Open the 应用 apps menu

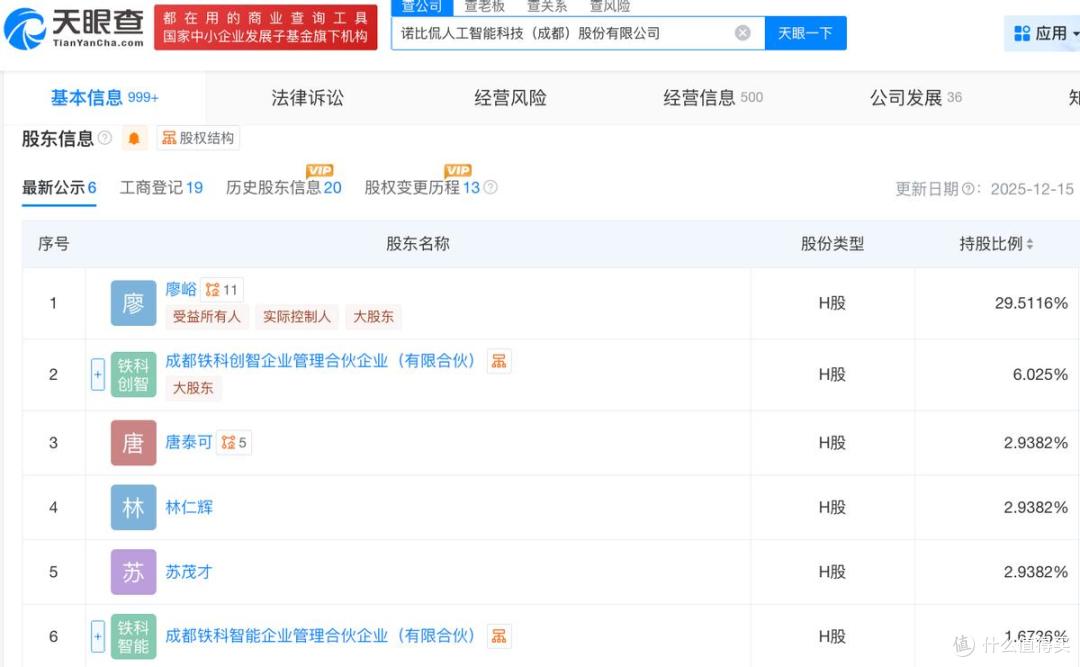pos(1045,33)
